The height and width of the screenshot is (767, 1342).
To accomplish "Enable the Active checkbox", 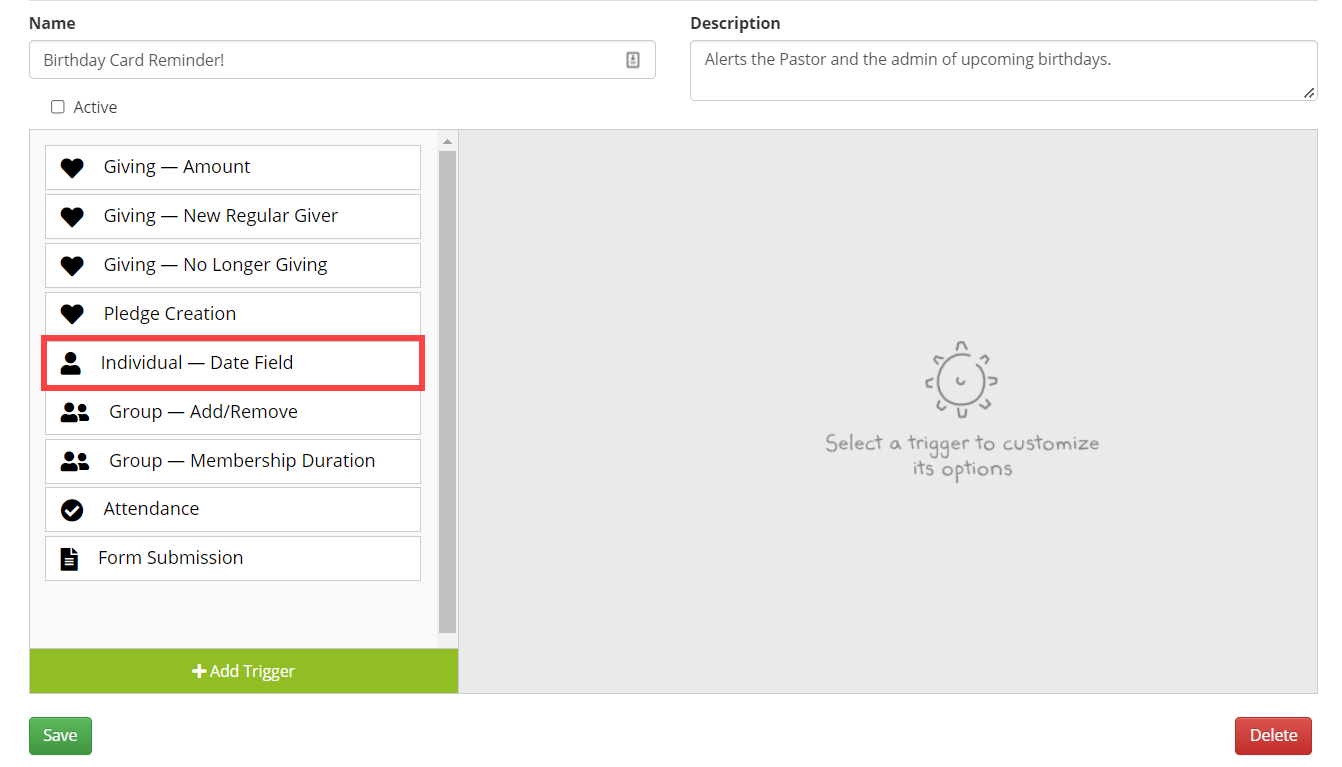I will 58,107.
